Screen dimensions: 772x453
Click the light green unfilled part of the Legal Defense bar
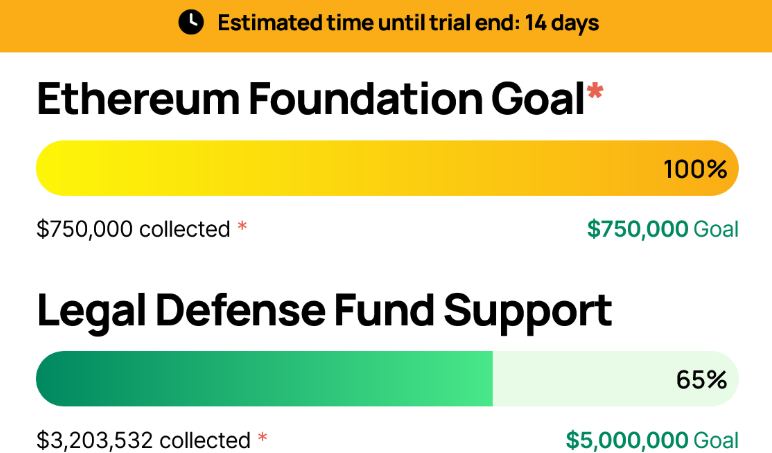[580, 379]
